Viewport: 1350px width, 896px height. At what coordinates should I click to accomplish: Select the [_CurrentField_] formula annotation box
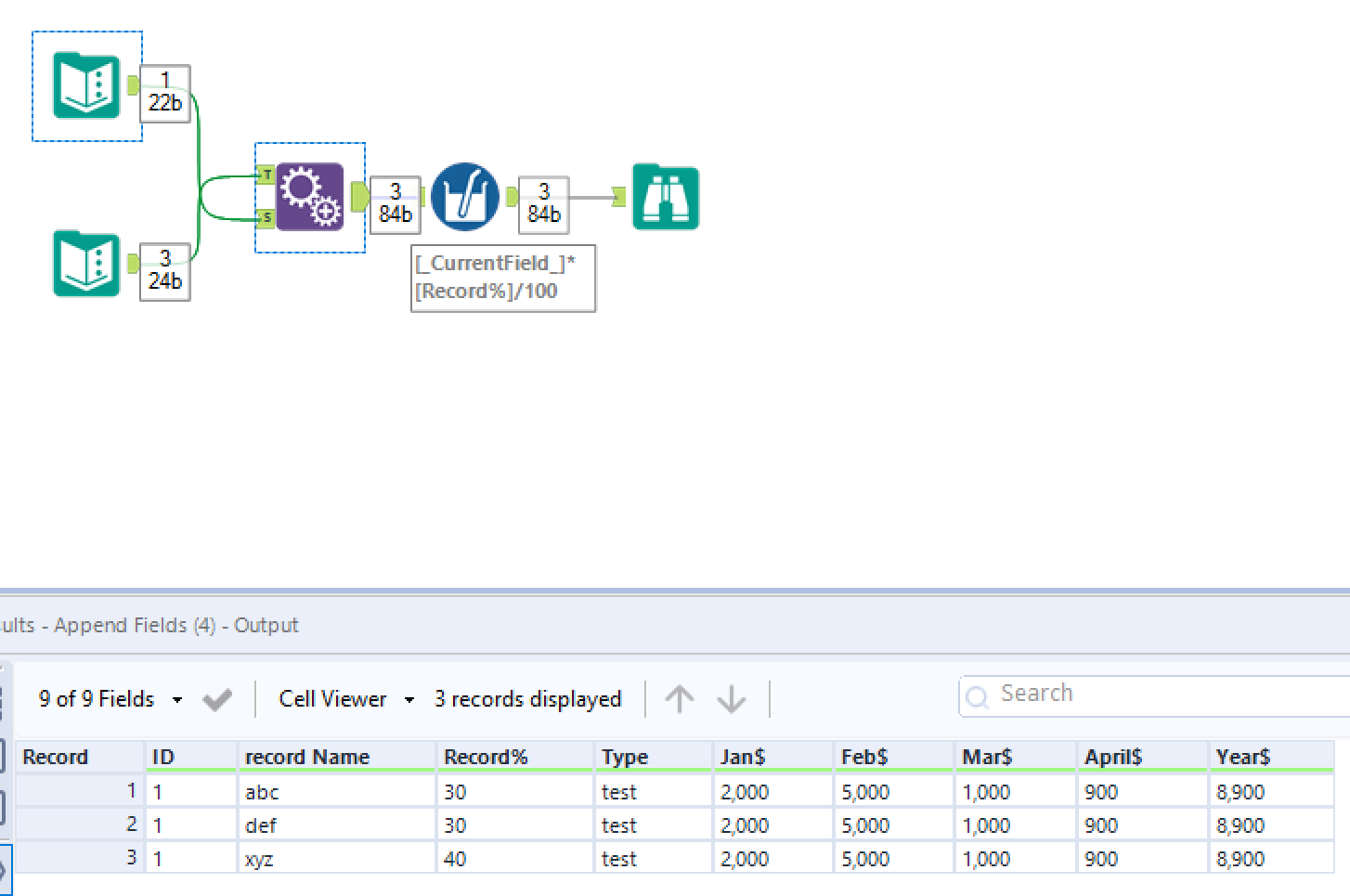tap(502, 278)
